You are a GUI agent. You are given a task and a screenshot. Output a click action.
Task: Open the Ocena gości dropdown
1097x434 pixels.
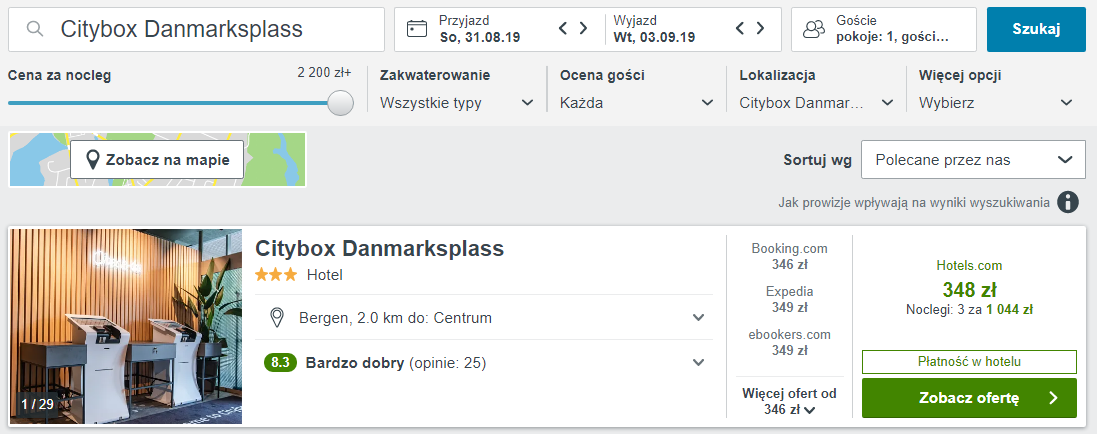coord(637,102)
